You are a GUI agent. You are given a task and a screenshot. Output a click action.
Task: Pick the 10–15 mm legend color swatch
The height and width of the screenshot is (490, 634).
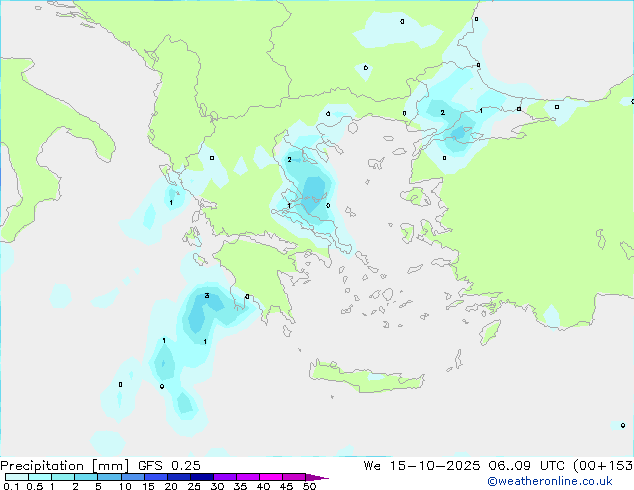[x=133, y=477]
